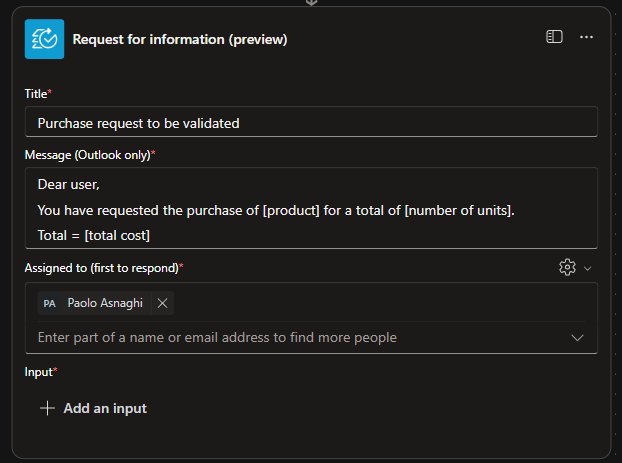The width and height of the screenshot is (622, 463).
Task: Open the people suggestions dropdown arrow
Action: pyautogui.click(x=577, y=338)
